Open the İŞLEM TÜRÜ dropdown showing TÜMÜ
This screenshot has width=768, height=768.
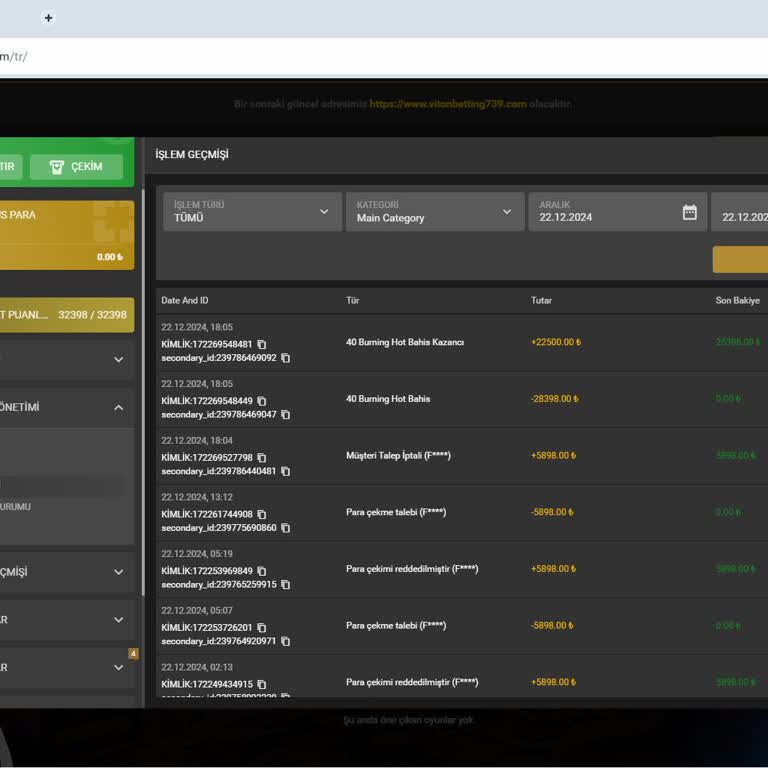(x=252, y=212)
